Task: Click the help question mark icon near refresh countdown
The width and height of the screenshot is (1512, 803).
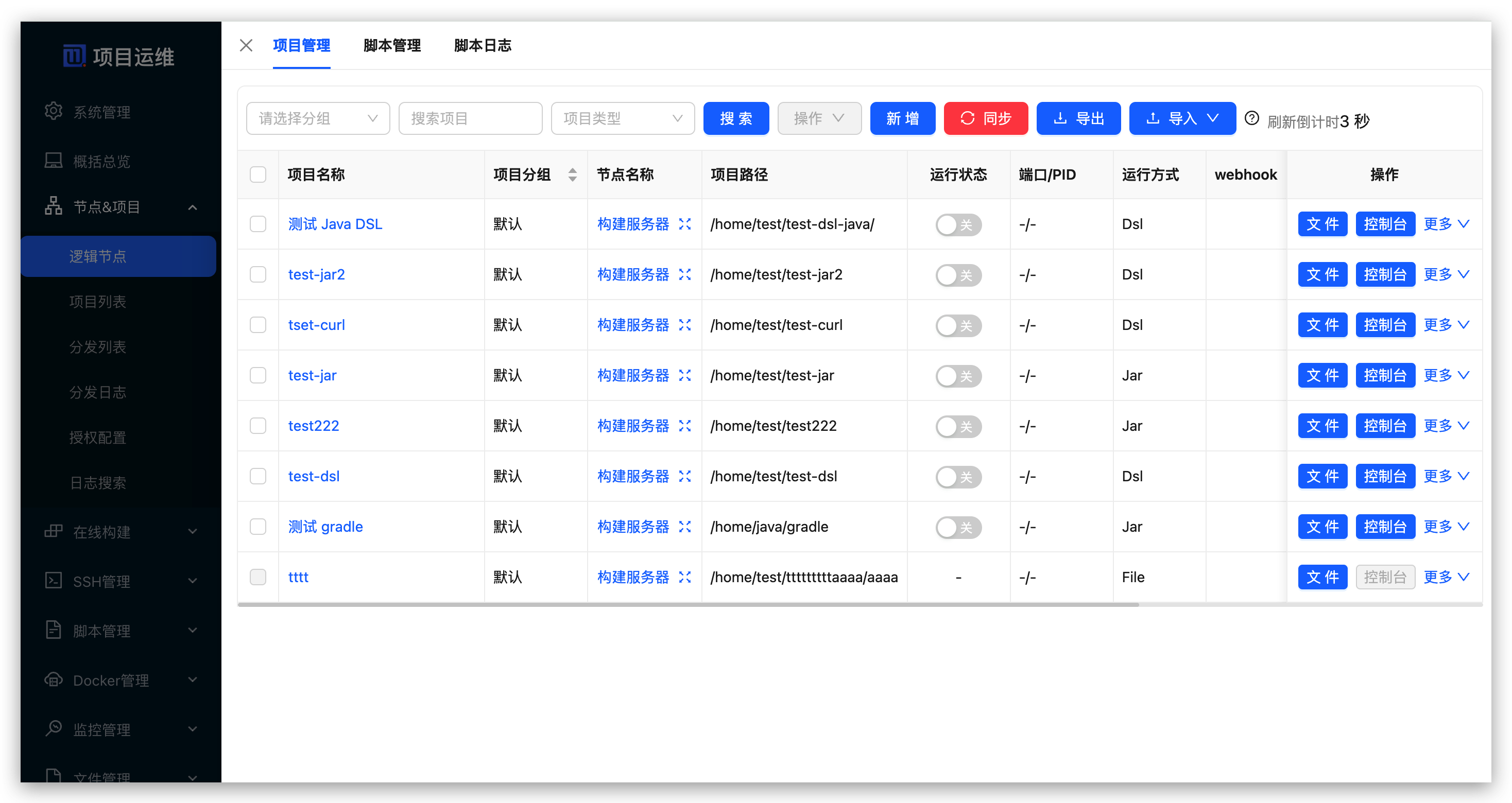Action: (x=1251, y=118)
